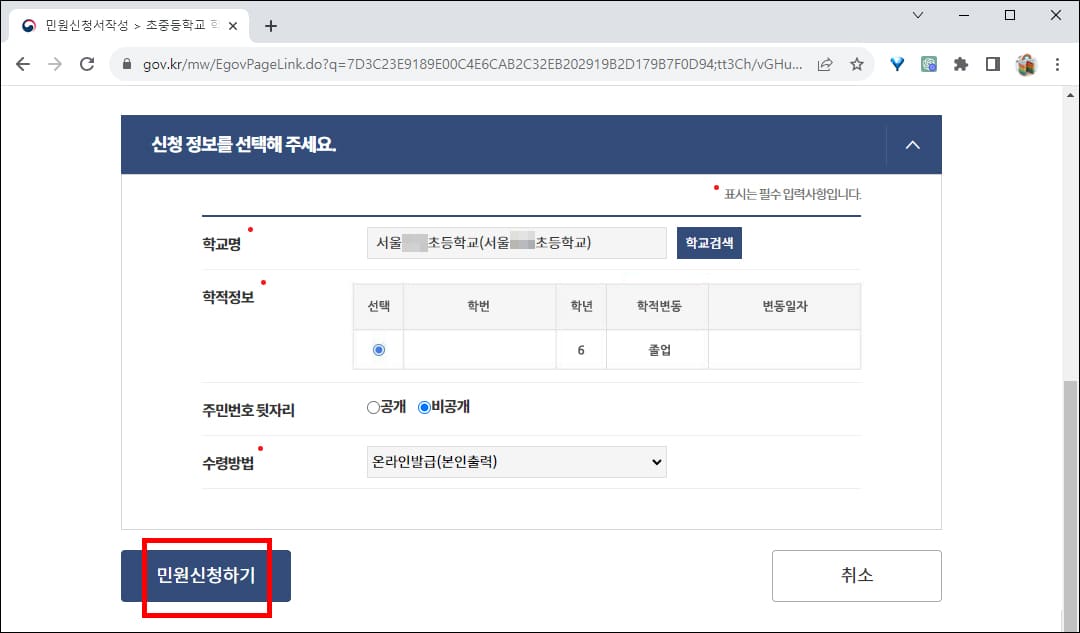Click the 민원신청하기 button
1080x633 pixels.
205,575
